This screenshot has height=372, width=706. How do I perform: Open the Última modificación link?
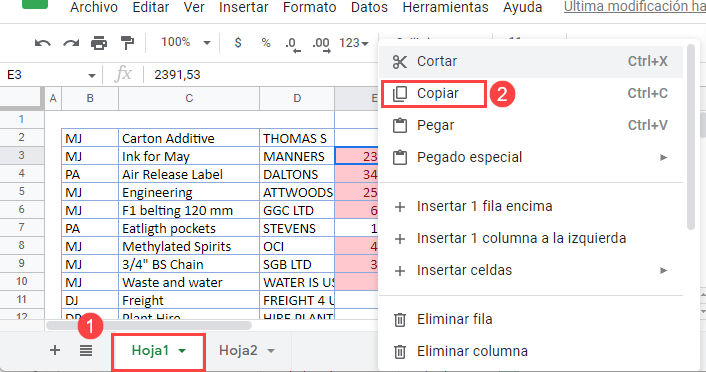point(634,7)
